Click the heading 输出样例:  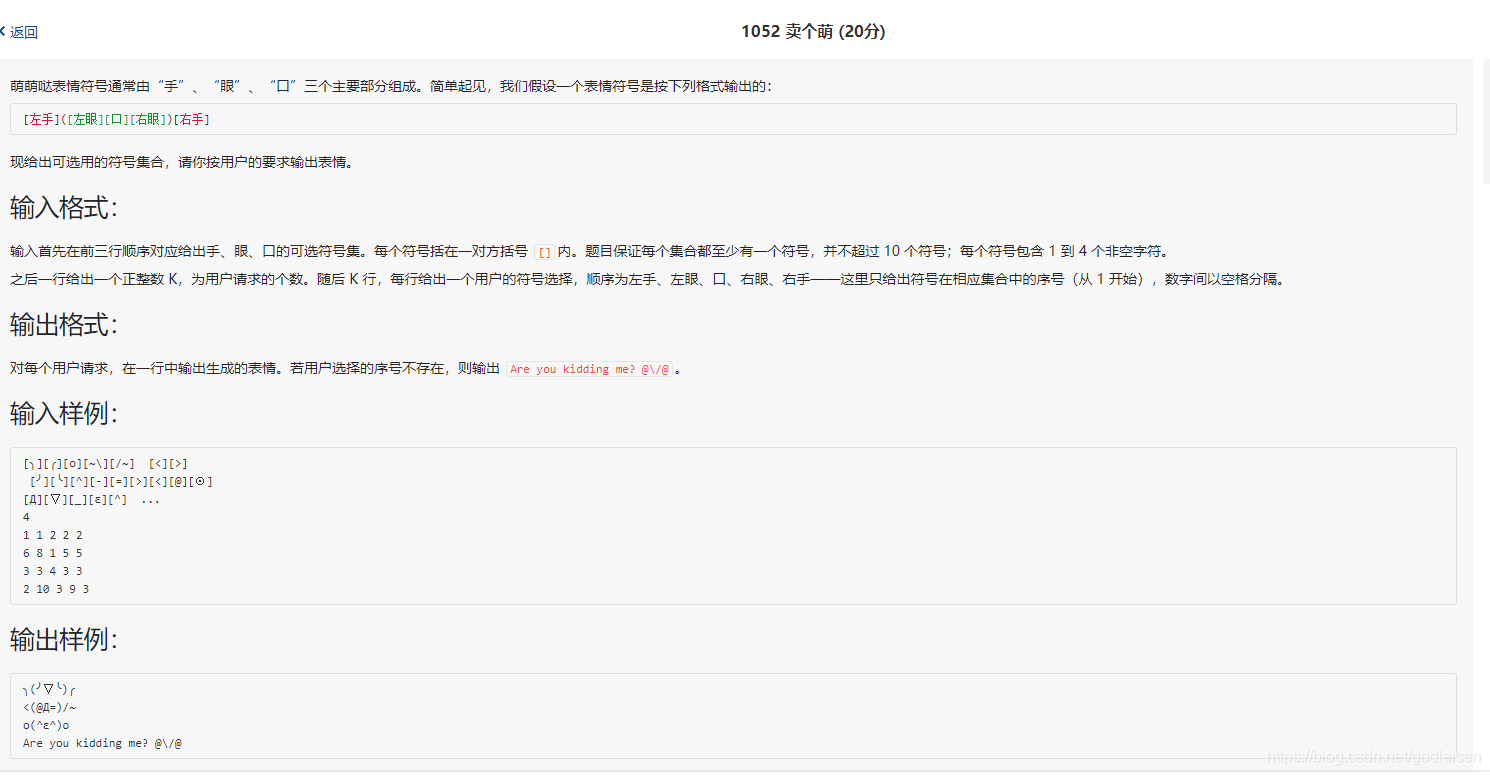tap(64, 639)
